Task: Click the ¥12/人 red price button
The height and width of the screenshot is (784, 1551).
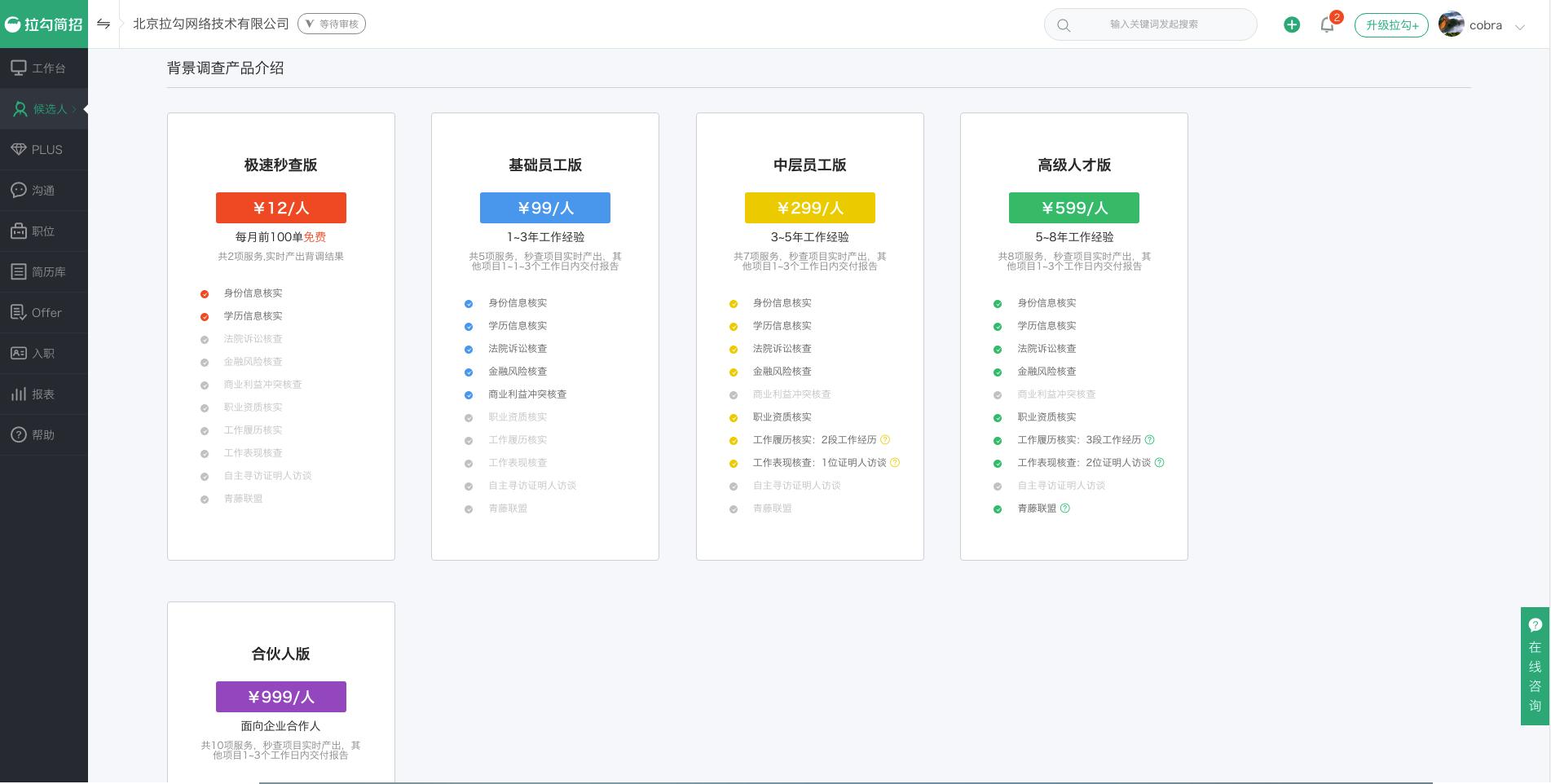Action: click(x=281, y=208)
